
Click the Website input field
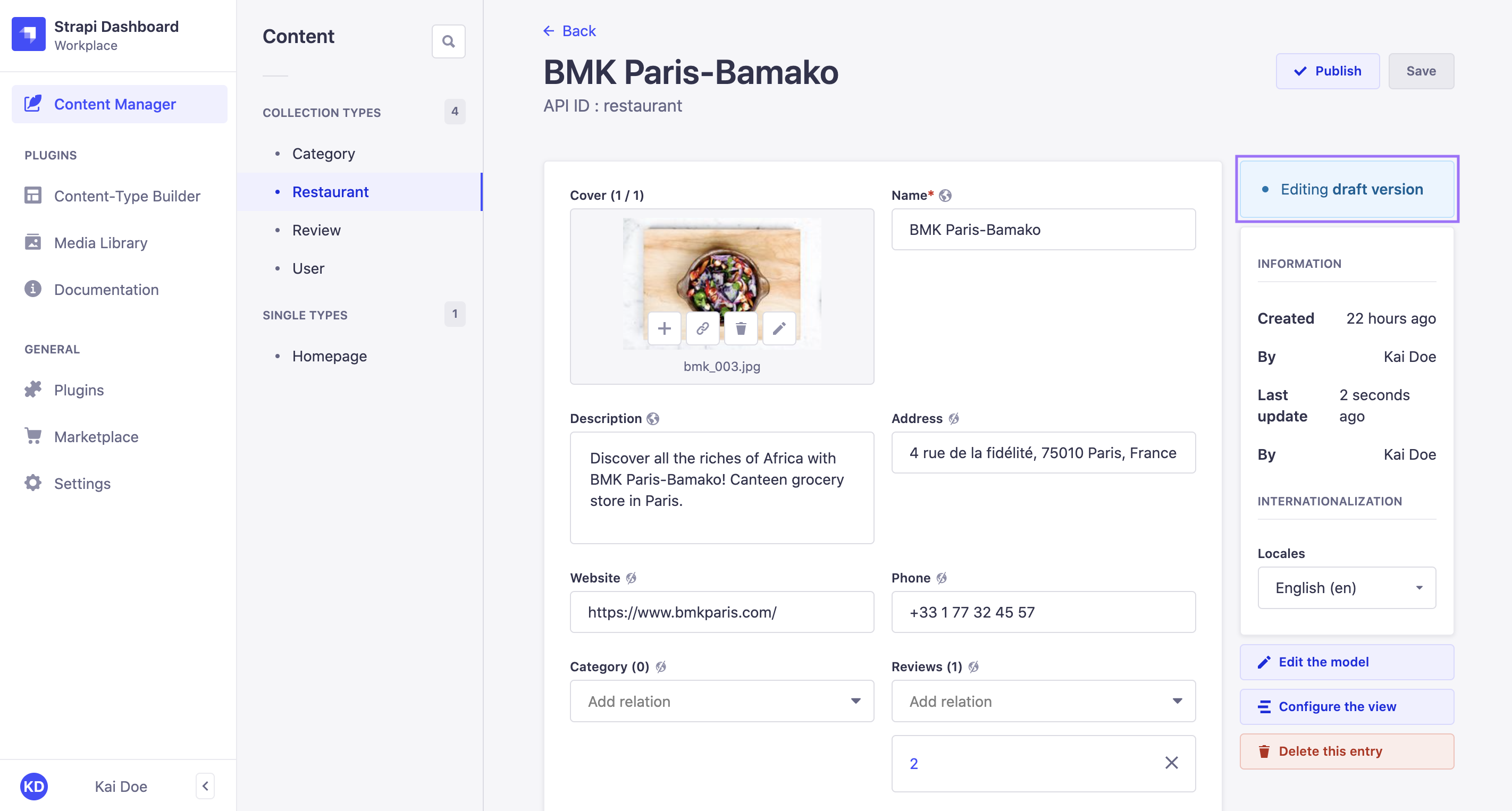[x=721, y=612]
